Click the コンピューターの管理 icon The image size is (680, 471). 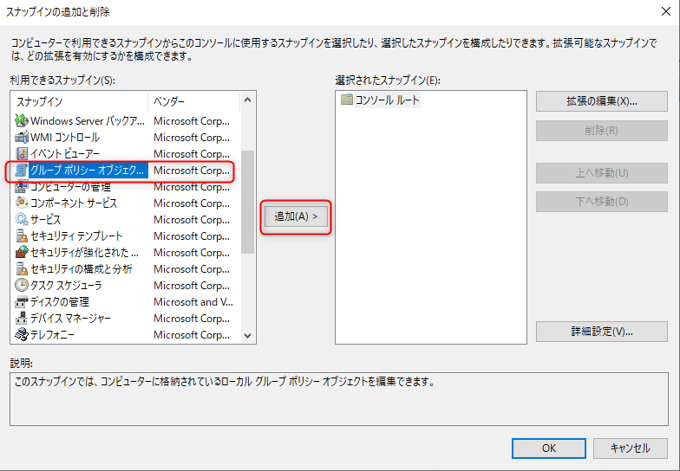21,186
